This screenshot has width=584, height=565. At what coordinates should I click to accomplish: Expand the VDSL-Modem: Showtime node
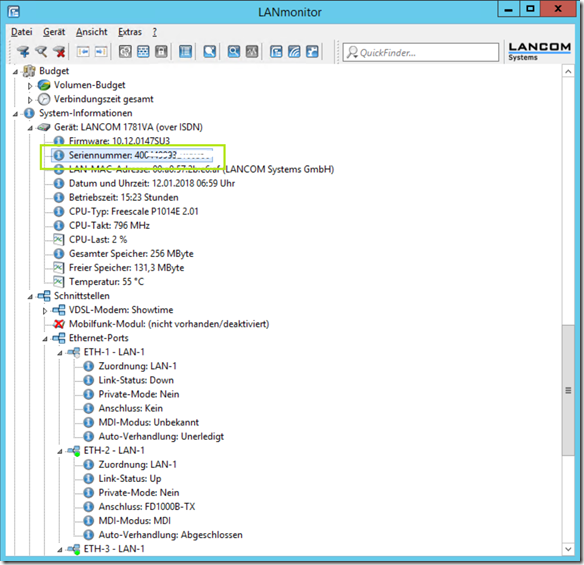45,311
